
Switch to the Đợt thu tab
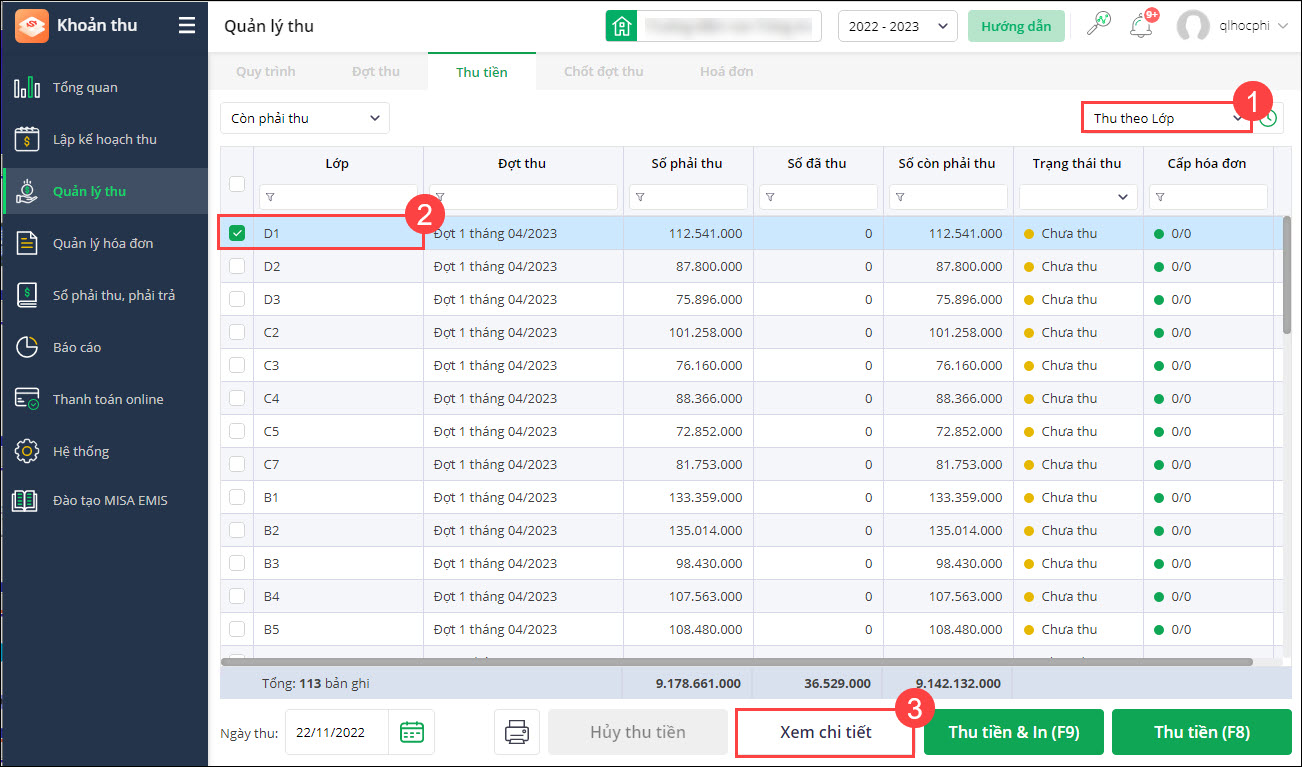[x=376, y=71]
